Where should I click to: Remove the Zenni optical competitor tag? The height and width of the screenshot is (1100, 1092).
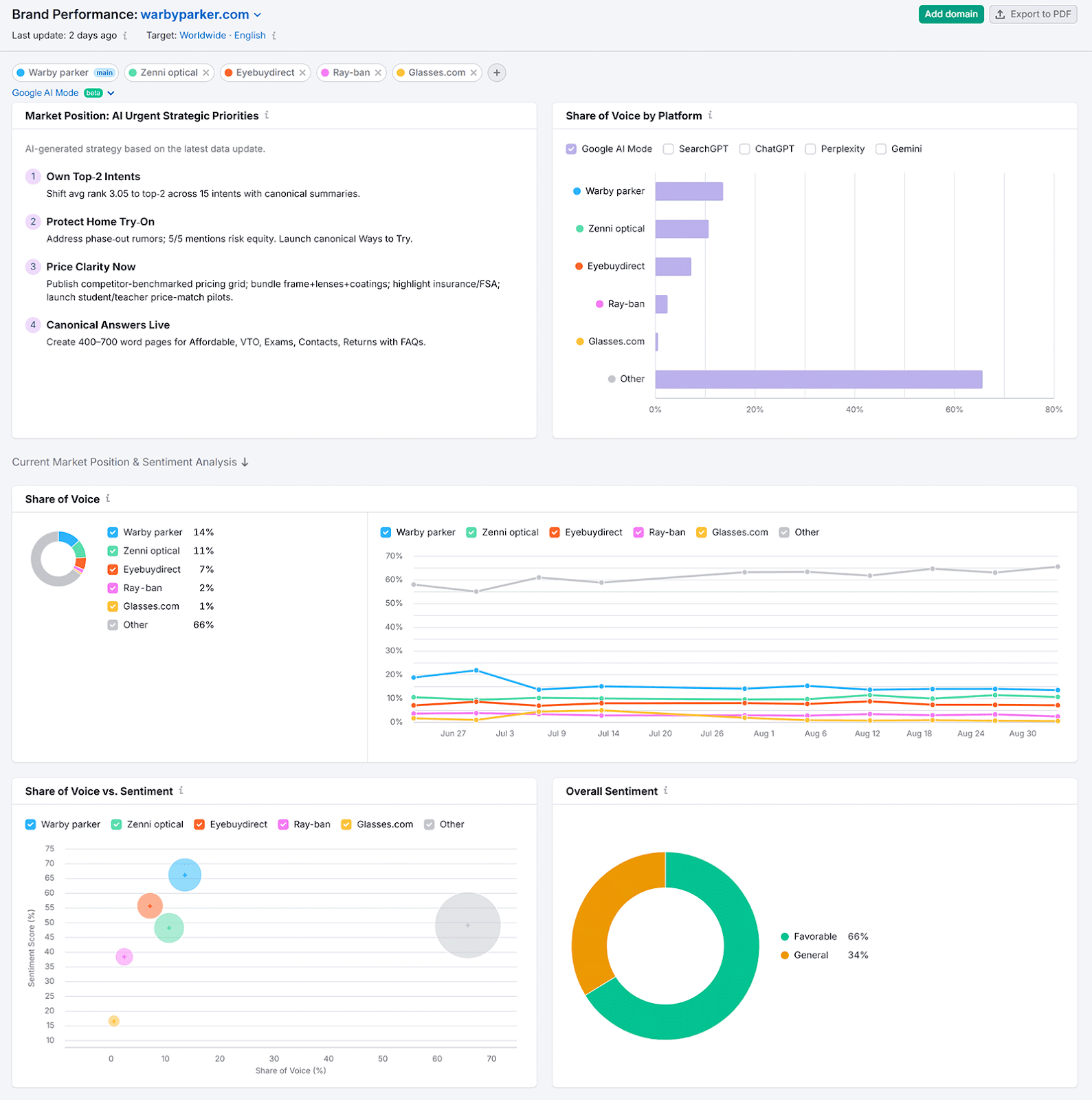(x=205, y=73)
